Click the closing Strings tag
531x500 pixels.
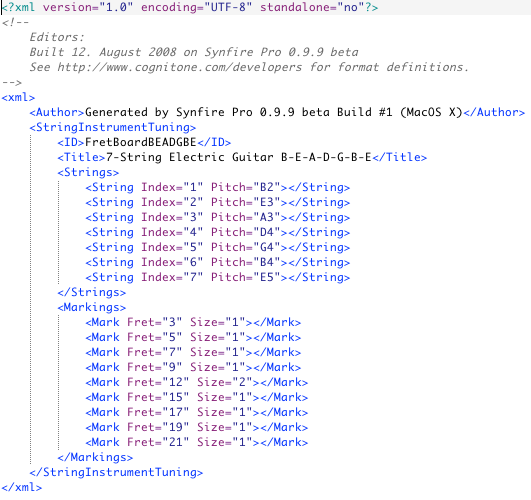(92, 292)
